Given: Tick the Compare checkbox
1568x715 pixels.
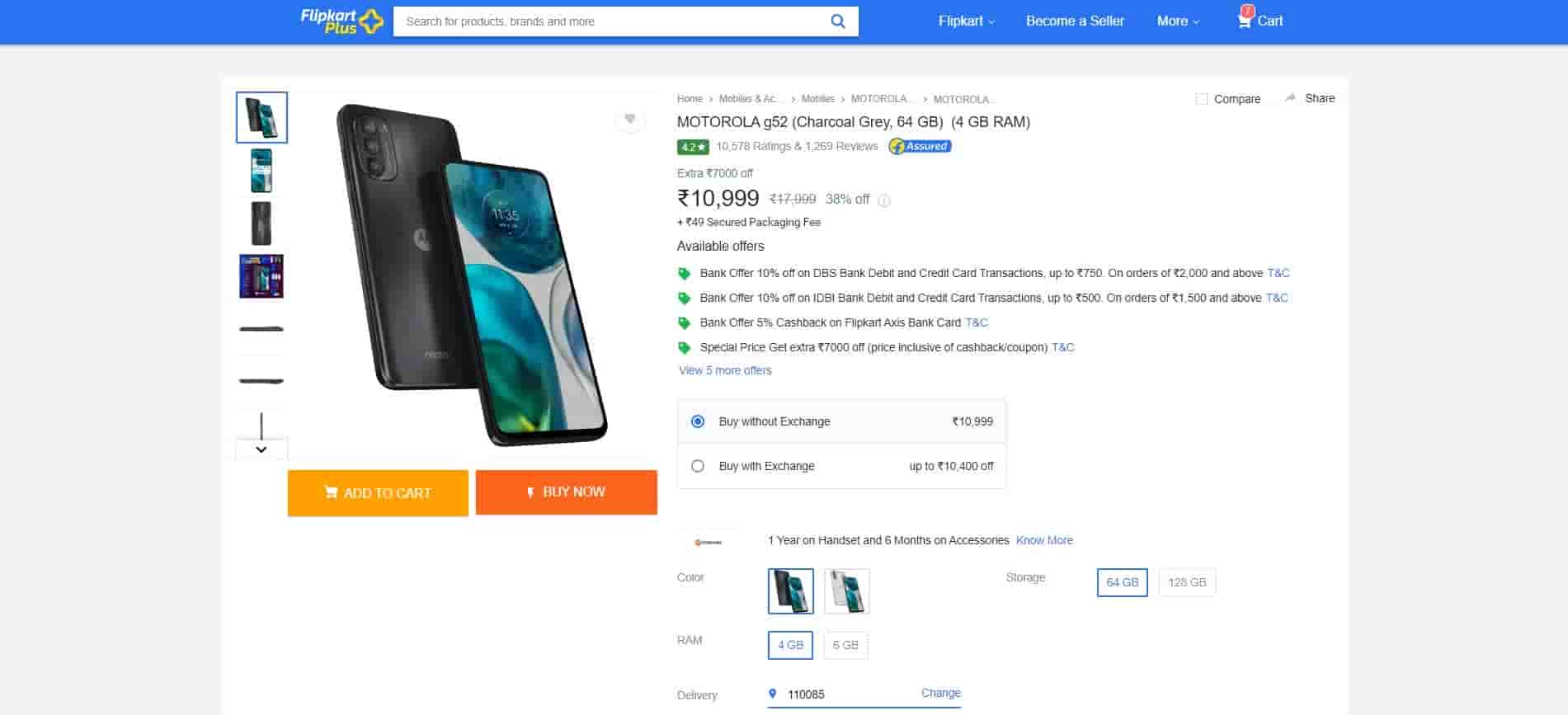Looking at the screenshot, I should [x=1201, y=99].
